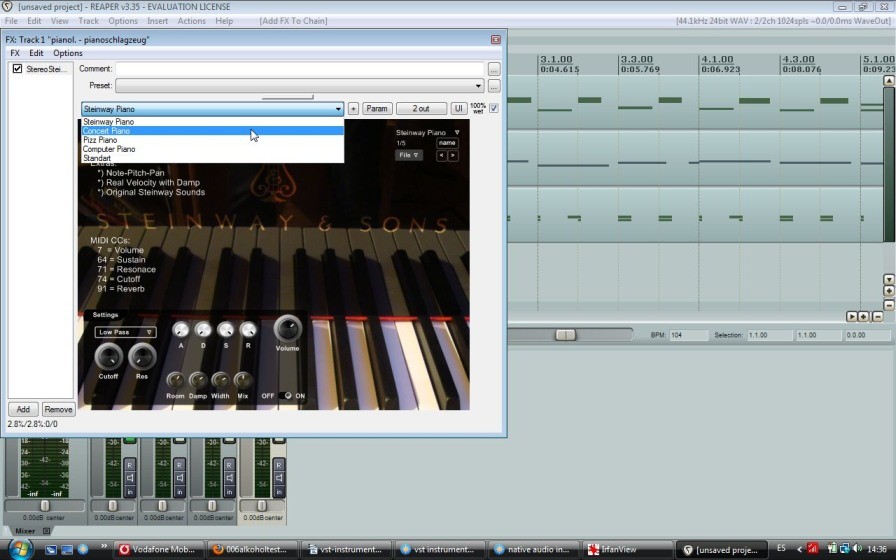The width and height of the screenshot is (896, 560).
Task: Go to previous program with the left-arrow button
Action: point(441,155)
